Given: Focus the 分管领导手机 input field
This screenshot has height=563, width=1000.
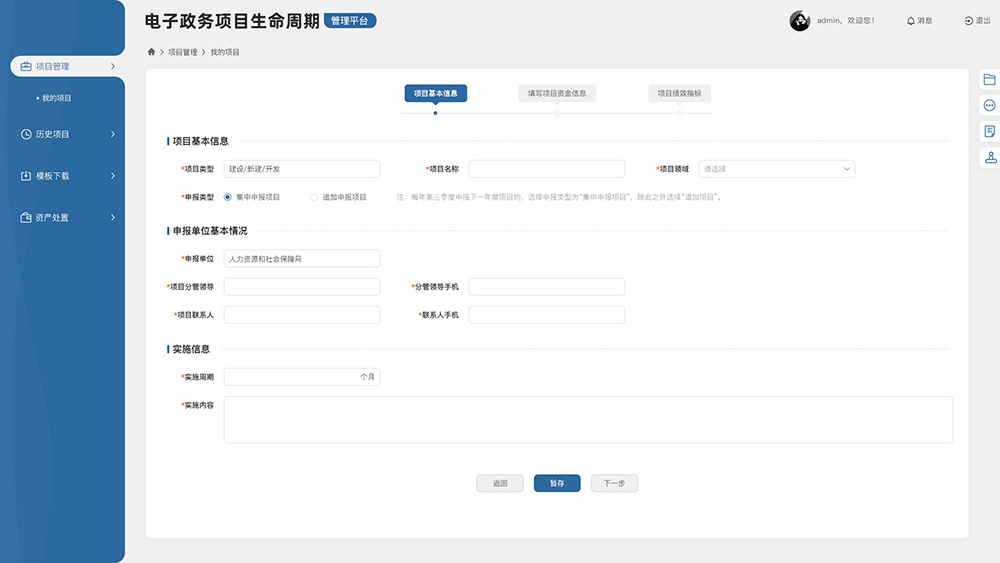Looking at the screenshot, I should (x=547, y=287).
